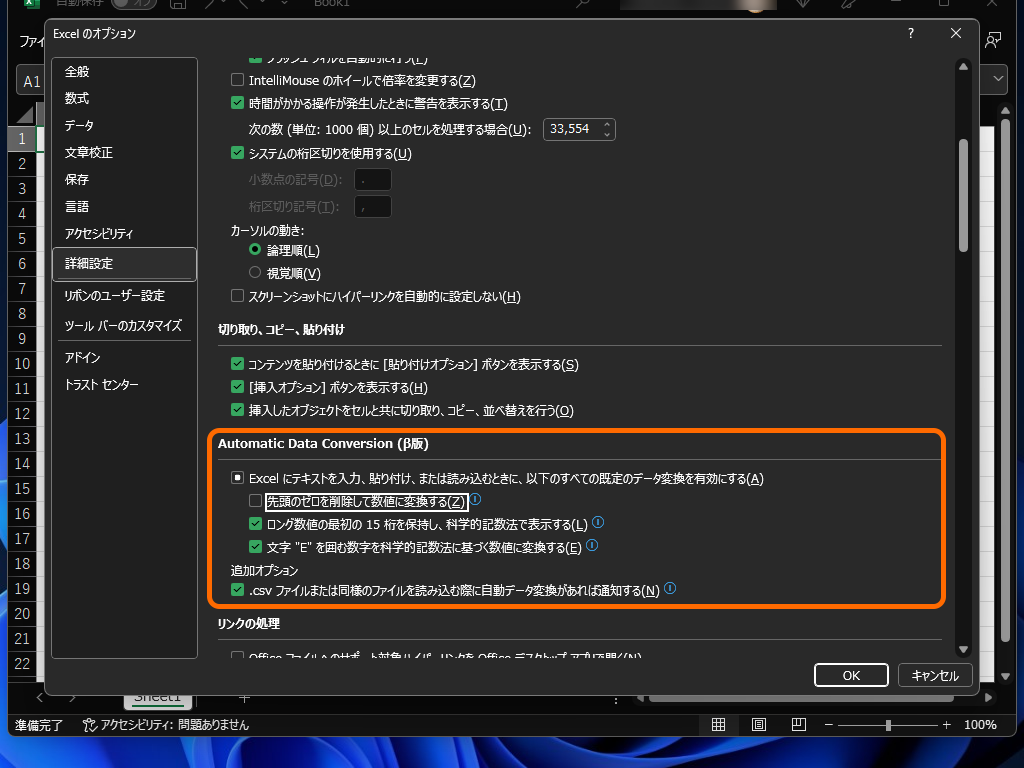Check the 先頭のゼロを削除して数値に変換する option

tap(255, 500)
